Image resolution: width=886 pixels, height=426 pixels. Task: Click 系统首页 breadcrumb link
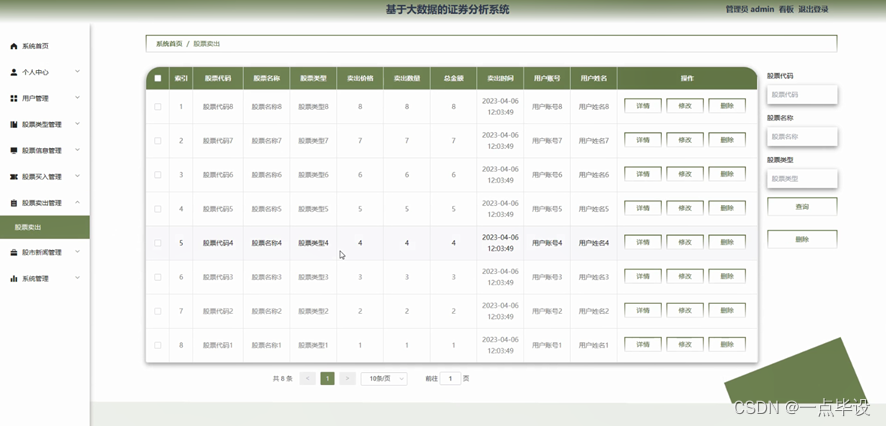click(x=170, y=44)
